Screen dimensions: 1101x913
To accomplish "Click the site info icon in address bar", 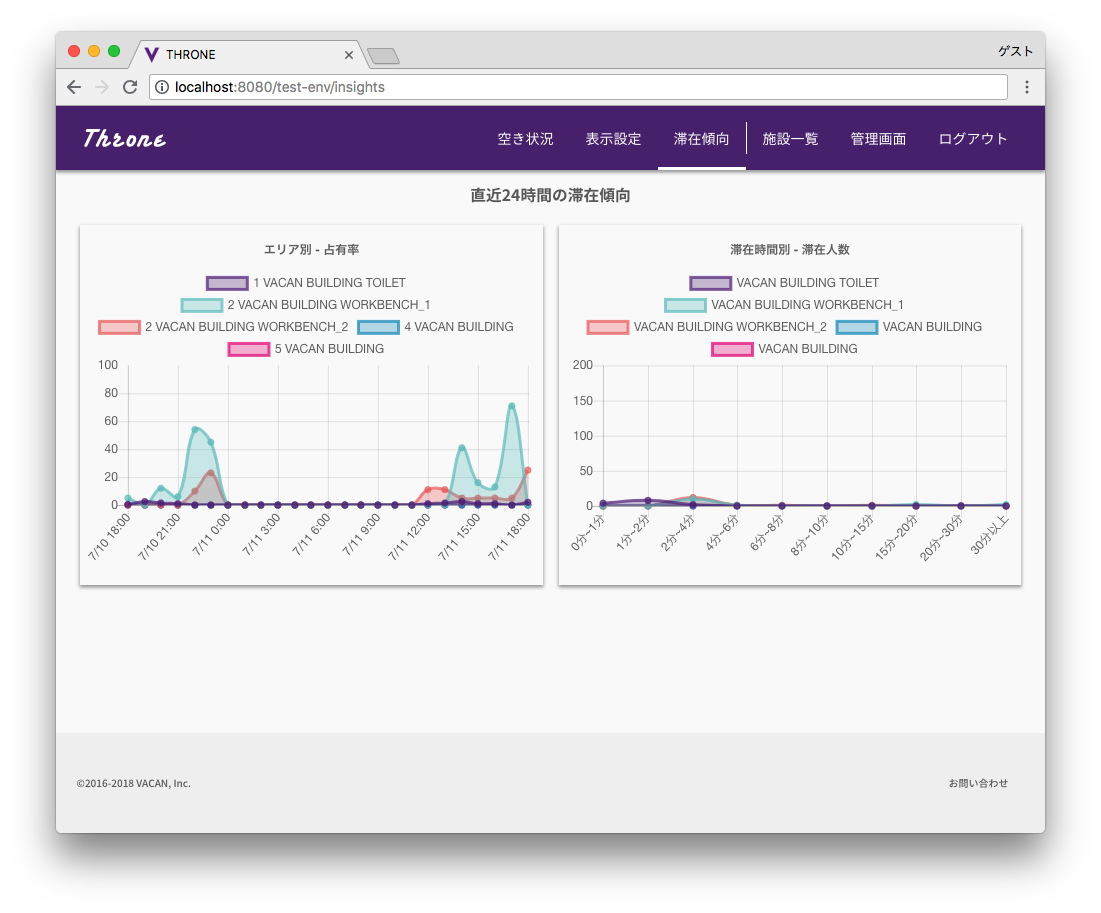I will pos(161,87).
